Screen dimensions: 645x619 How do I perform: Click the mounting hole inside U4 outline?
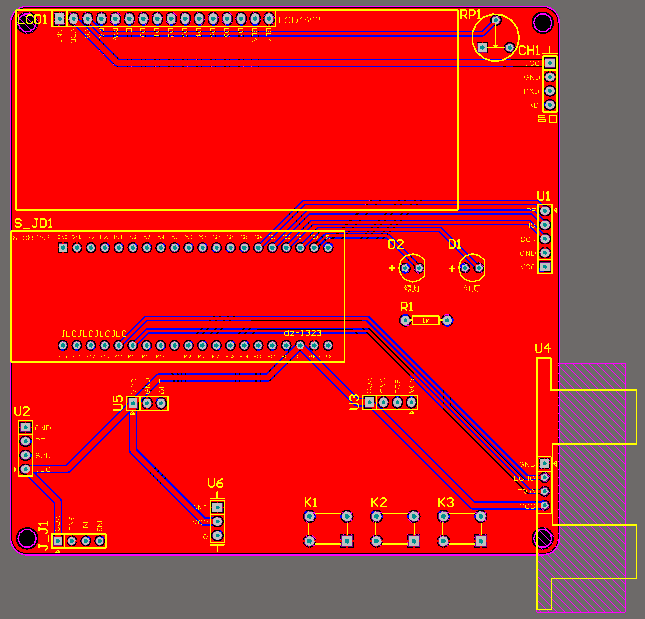(544, 537)
